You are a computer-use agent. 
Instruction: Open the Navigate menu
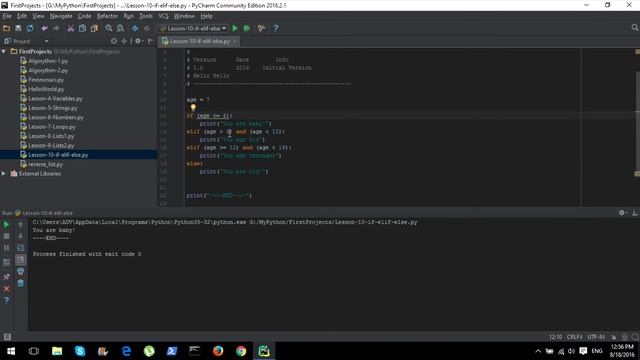61,16
